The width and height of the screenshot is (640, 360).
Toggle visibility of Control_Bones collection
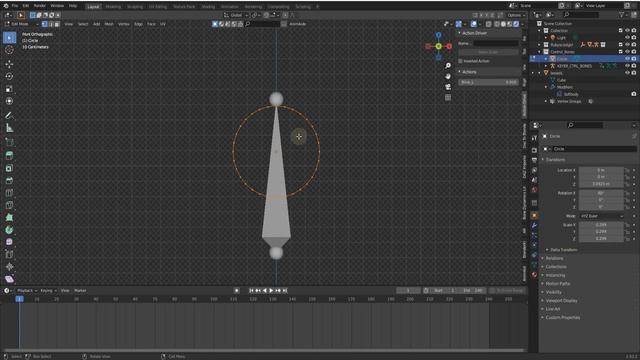627,52
